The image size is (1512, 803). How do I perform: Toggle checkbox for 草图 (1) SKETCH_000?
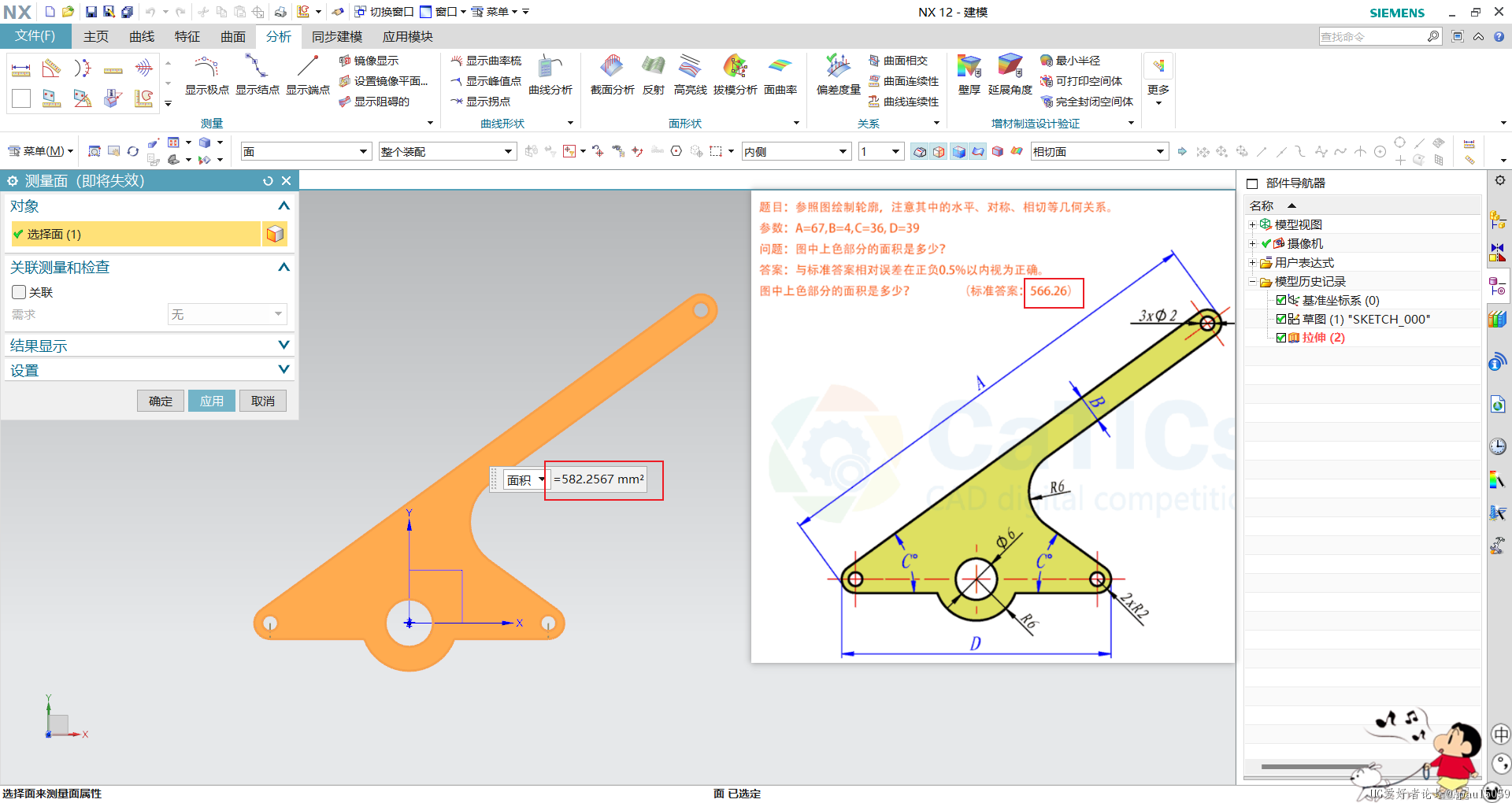coord(1281,319)
